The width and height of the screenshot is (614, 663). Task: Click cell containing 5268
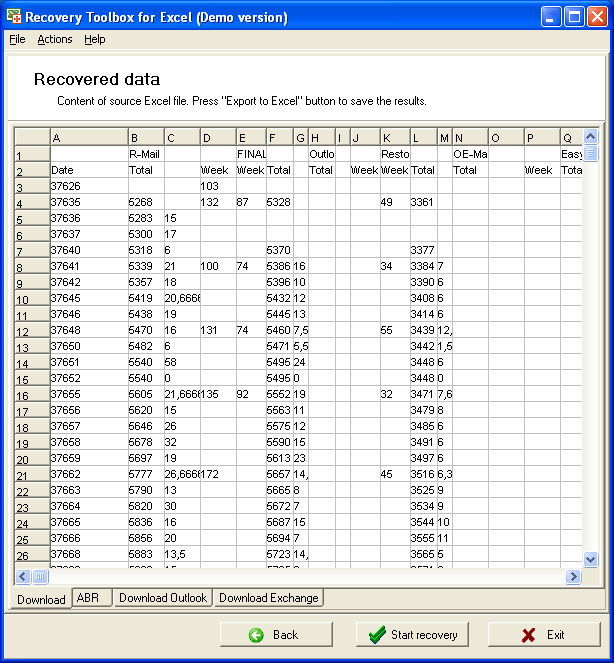pyautogui.click(x=146, y=202)
